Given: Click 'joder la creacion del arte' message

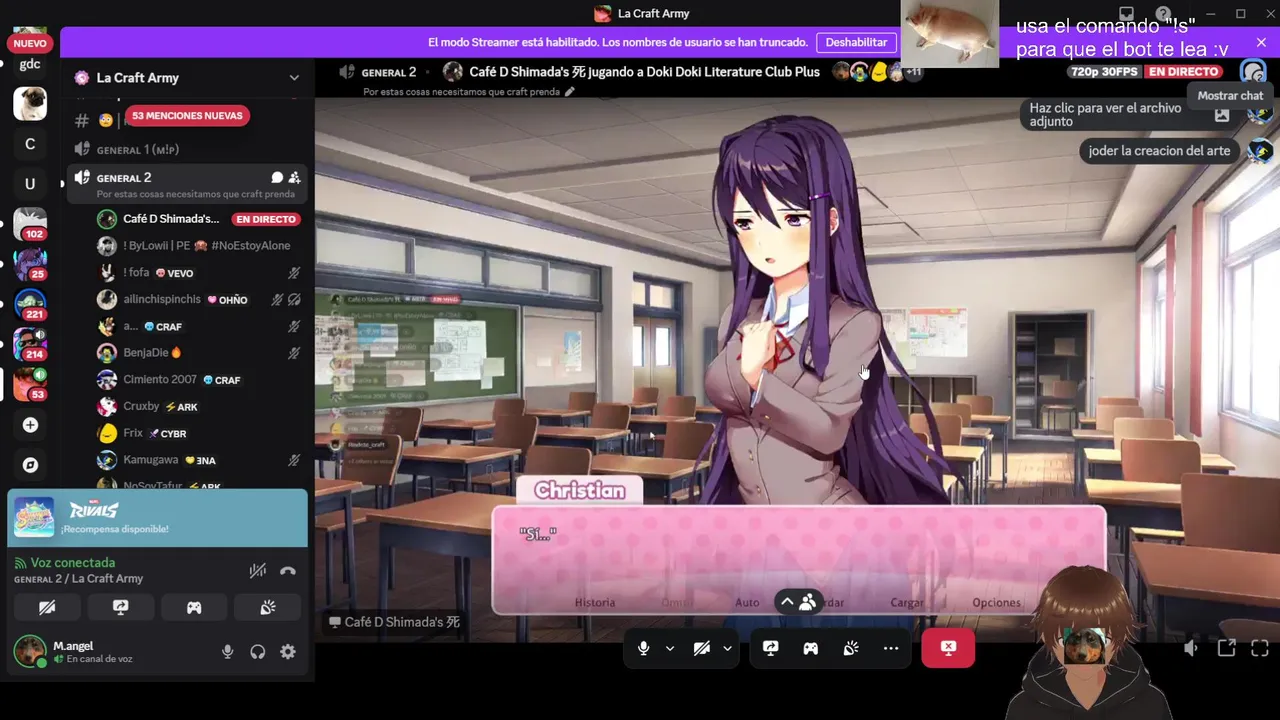Looking at the screenshot, I should [x=1159, y=151].
